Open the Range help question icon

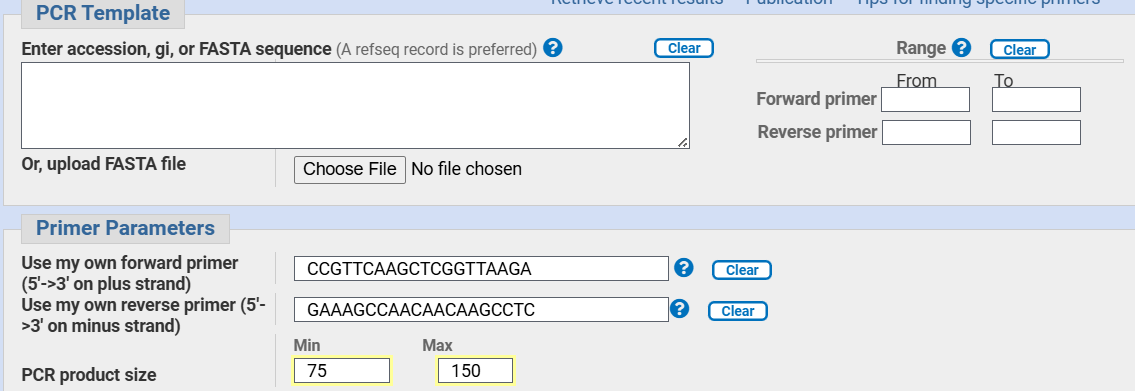[x=961, y=49]
